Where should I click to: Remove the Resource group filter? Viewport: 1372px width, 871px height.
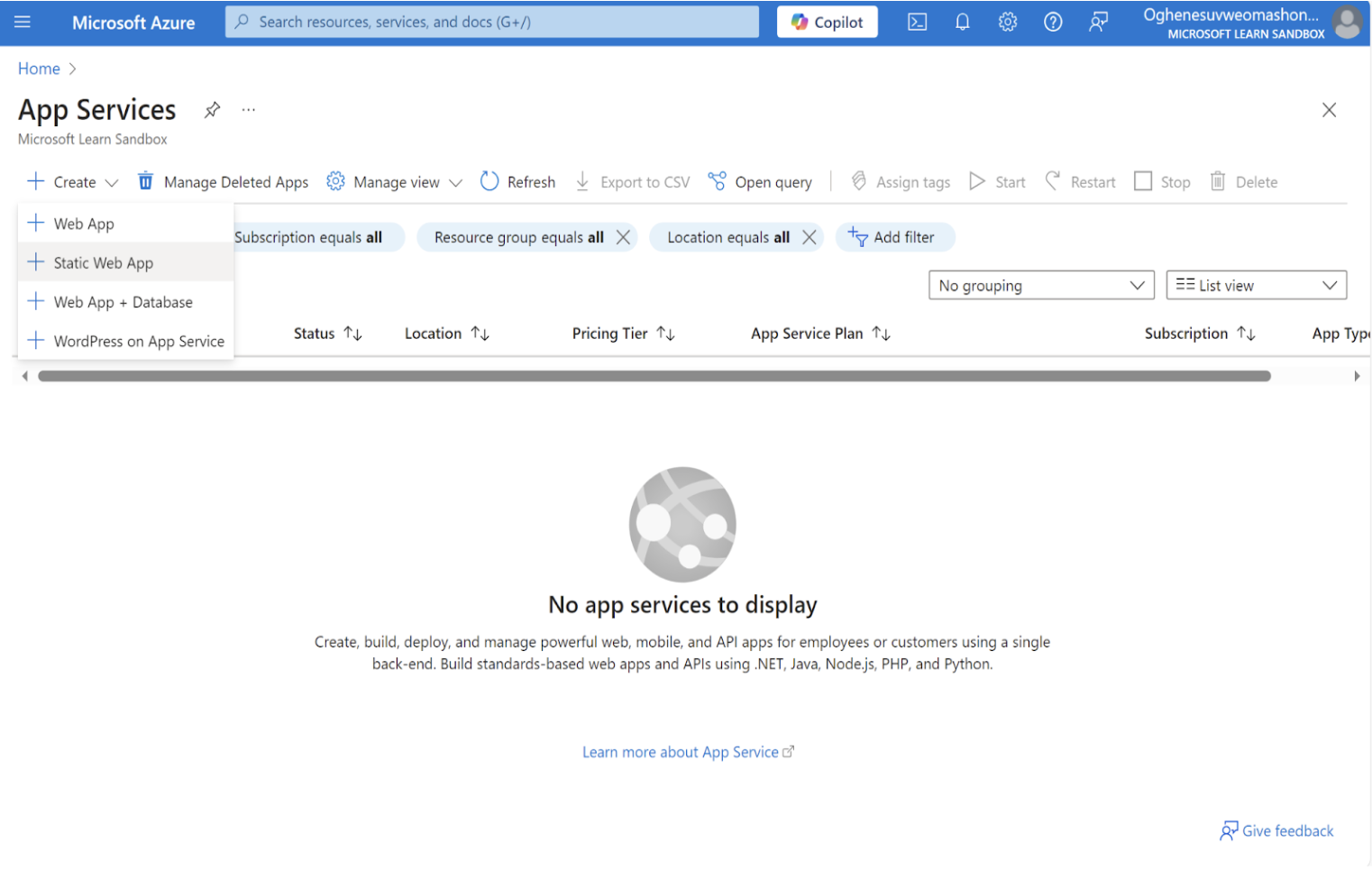(623, 237)
